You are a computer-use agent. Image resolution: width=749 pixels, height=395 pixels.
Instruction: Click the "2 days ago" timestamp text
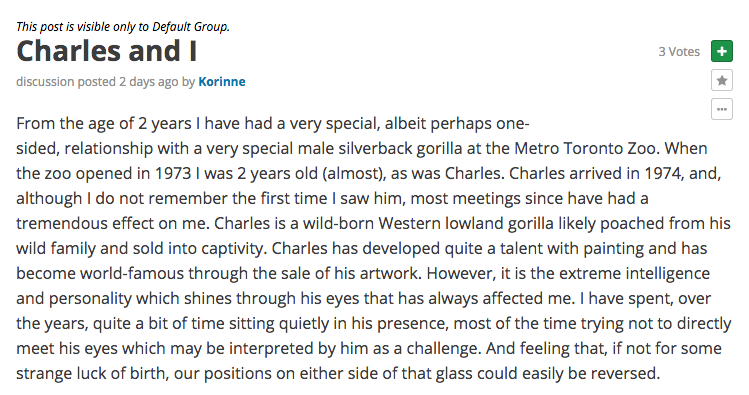pyautogui.click(x=149, y=82)
